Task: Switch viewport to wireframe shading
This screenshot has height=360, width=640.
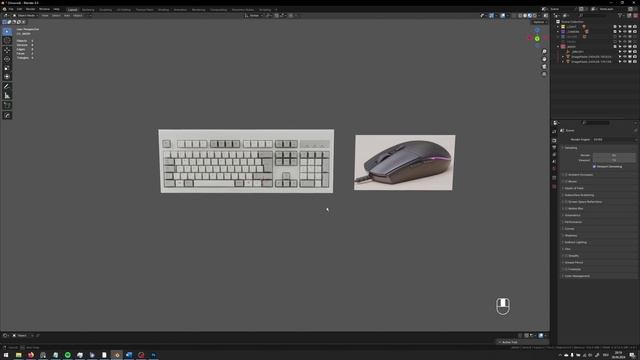Action: (520, 16)
